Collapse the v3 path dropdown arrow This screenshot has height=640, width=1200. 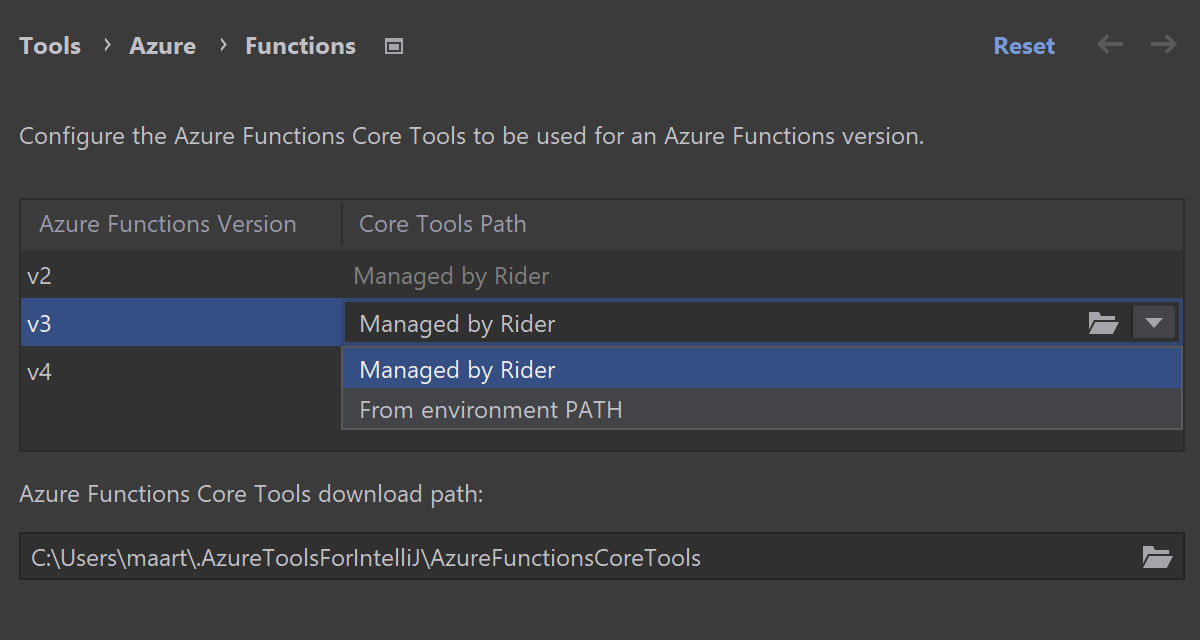tap(1154, 323)
